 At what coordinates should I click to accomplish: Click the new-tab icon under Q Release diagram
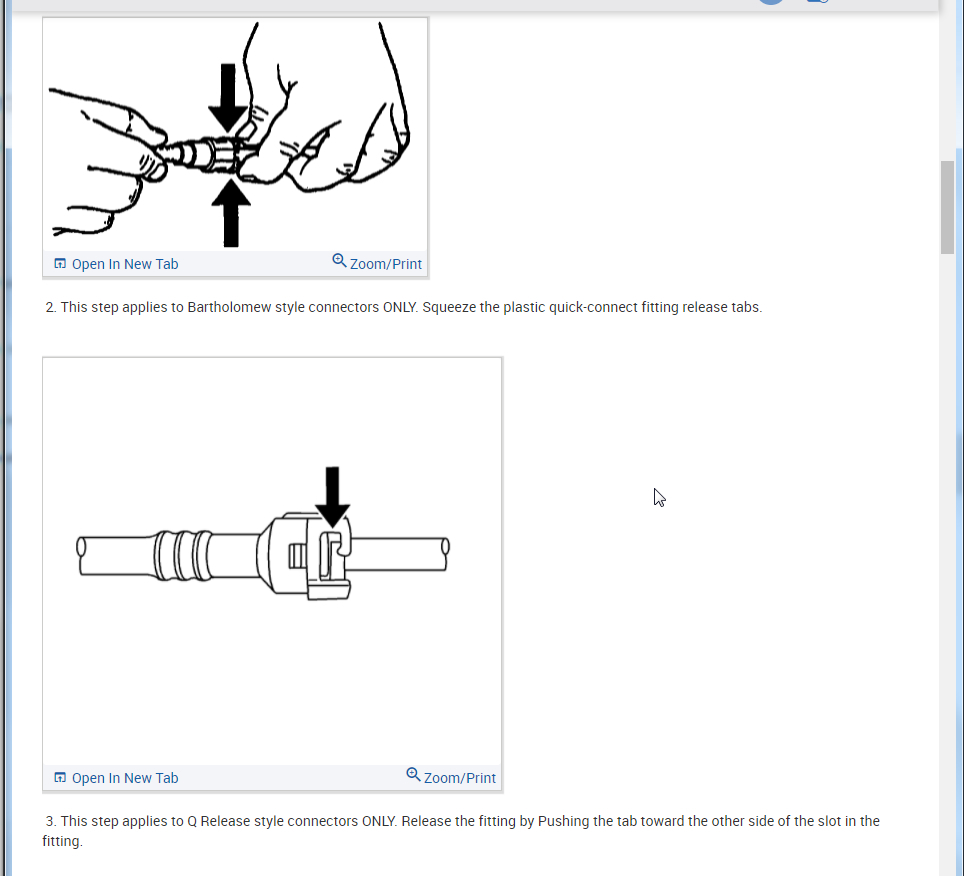click(60, 778)
